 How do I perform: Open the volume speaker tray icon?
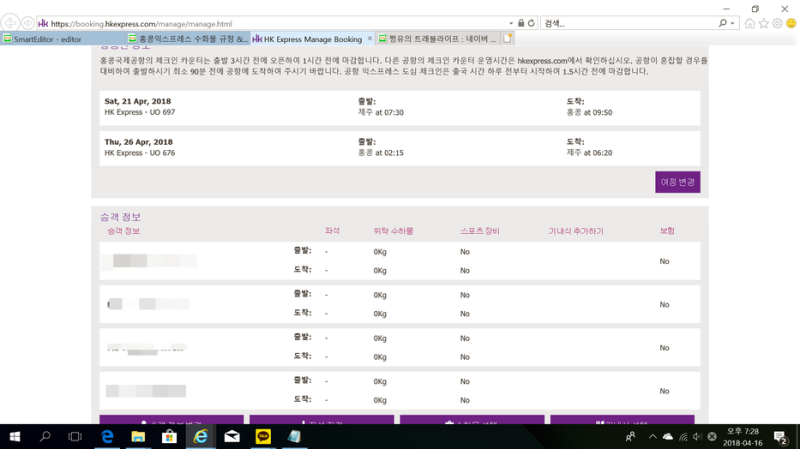697,437
